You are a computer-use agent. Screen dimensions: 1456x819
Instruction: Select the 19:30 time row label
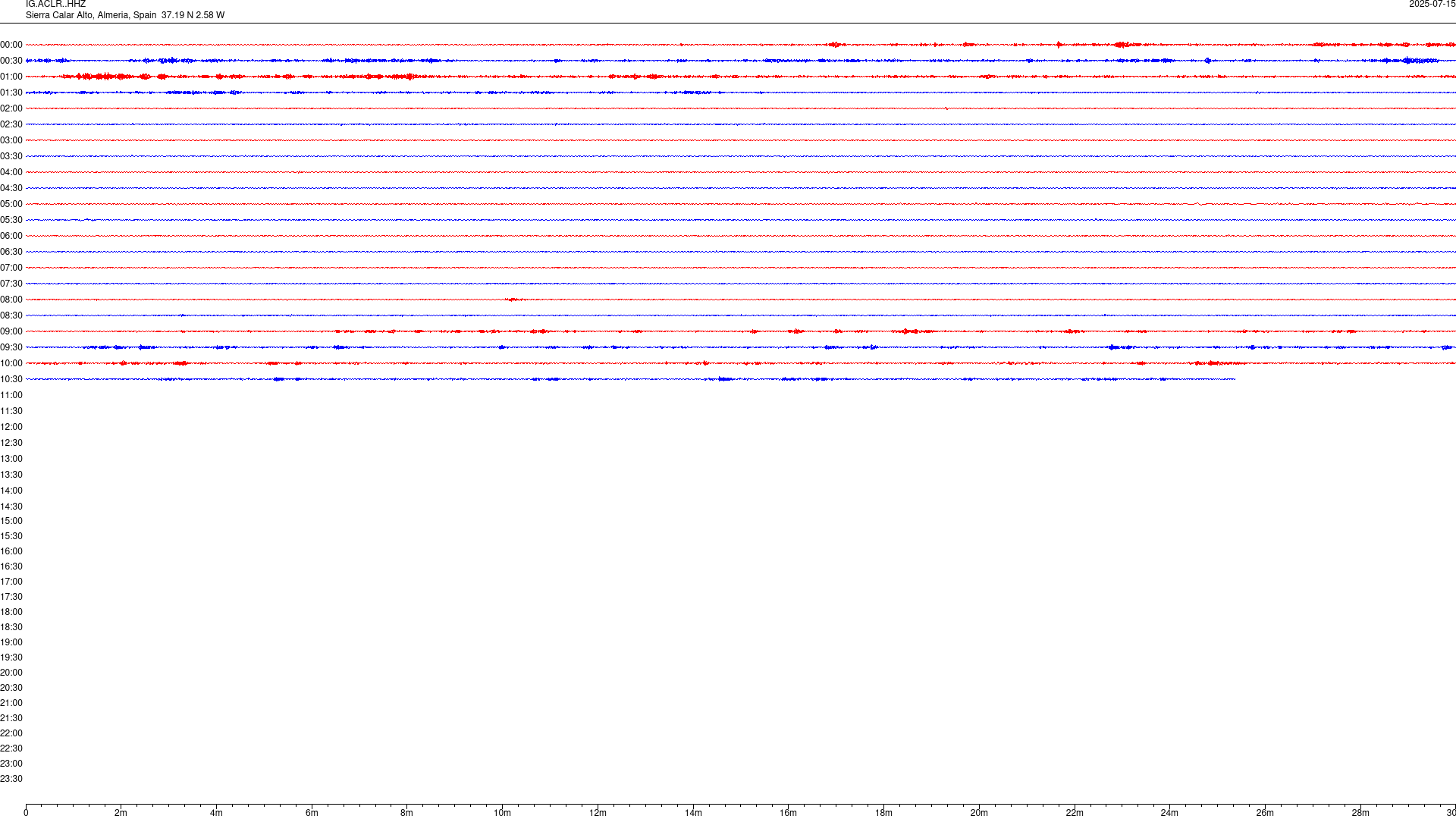tap(11, 657)
